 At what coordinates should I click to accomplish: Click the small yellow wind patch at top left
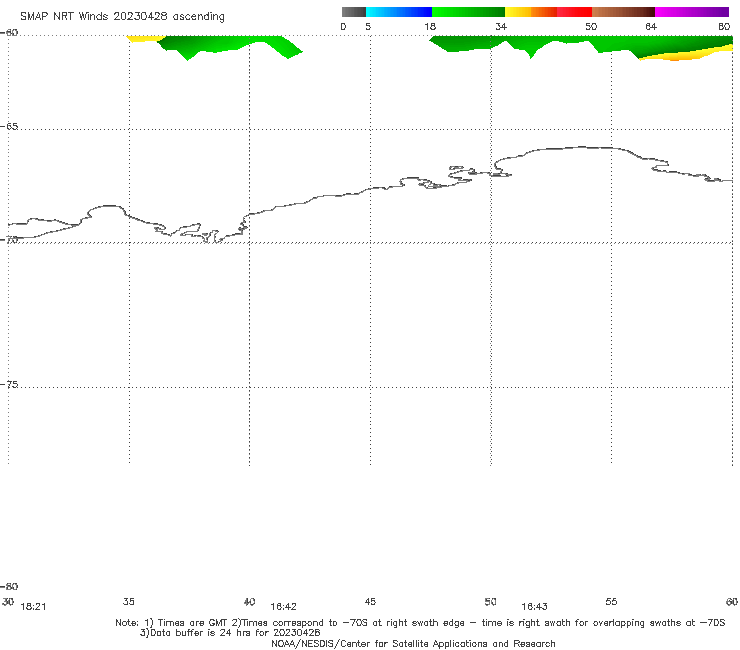click(144, 38)
